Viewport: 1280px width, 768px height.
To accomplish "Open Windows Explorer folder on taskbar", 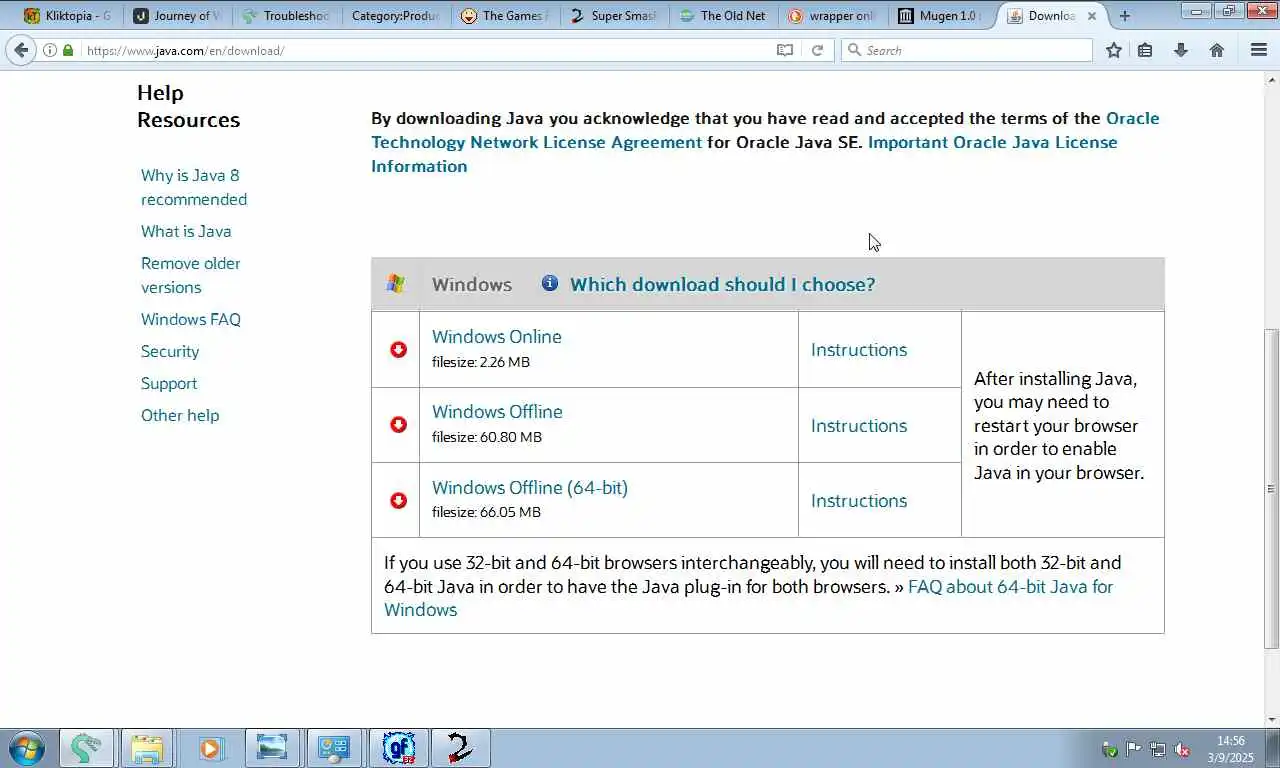I will pos(147,748).
